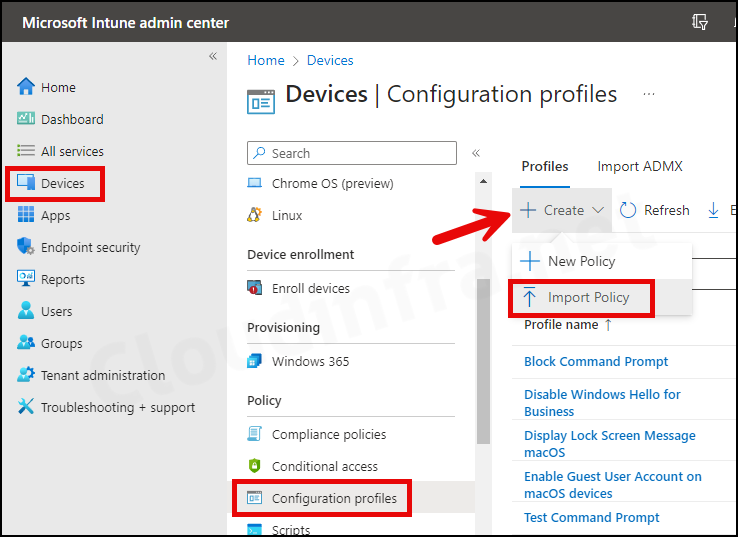Screen dimensions: 738x537
Task: Choose Import Policy from Create menu
Action: pos(602,297)
